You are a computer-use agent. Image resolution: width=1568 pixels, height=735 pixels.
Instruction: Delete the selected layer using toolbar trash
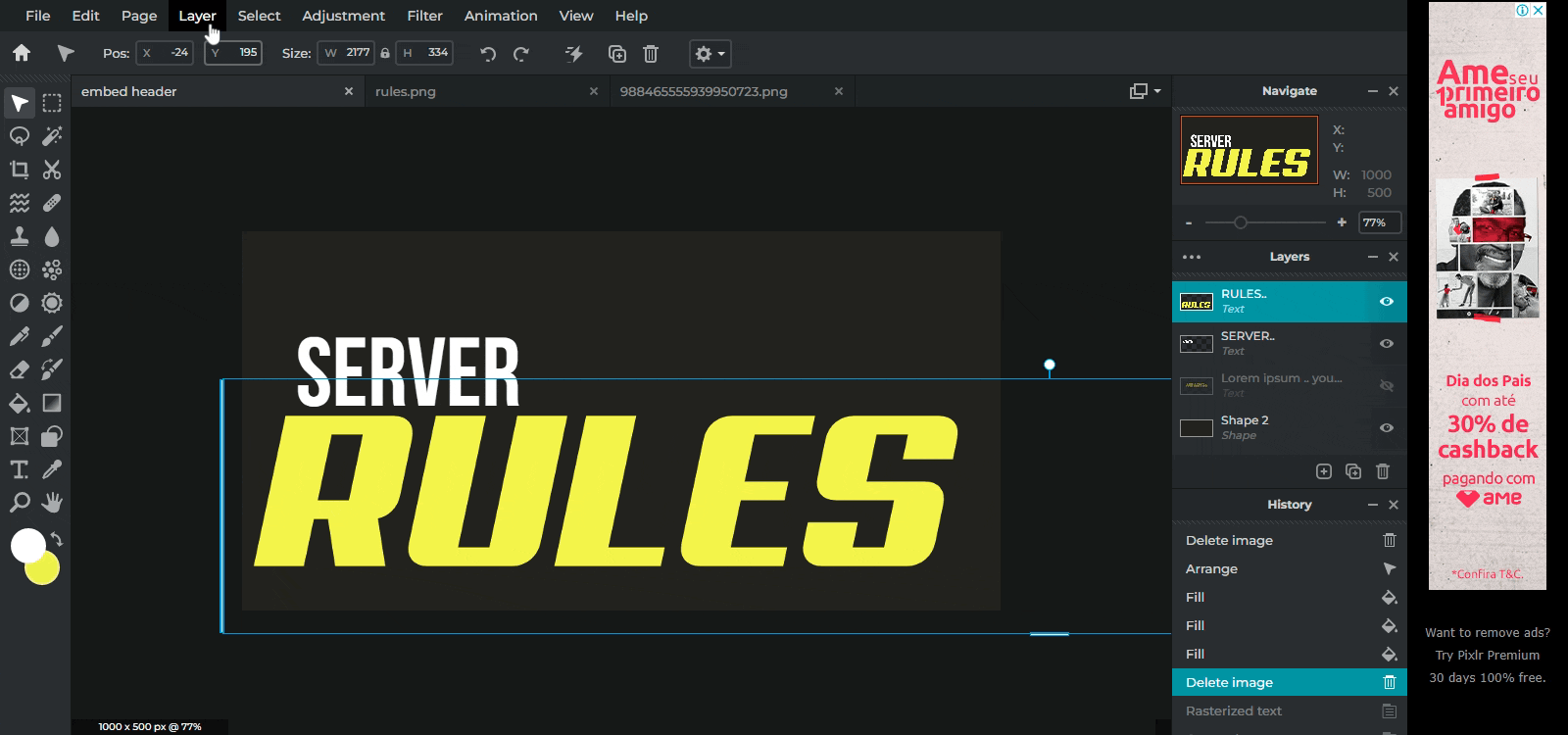[x=651, y=54]
